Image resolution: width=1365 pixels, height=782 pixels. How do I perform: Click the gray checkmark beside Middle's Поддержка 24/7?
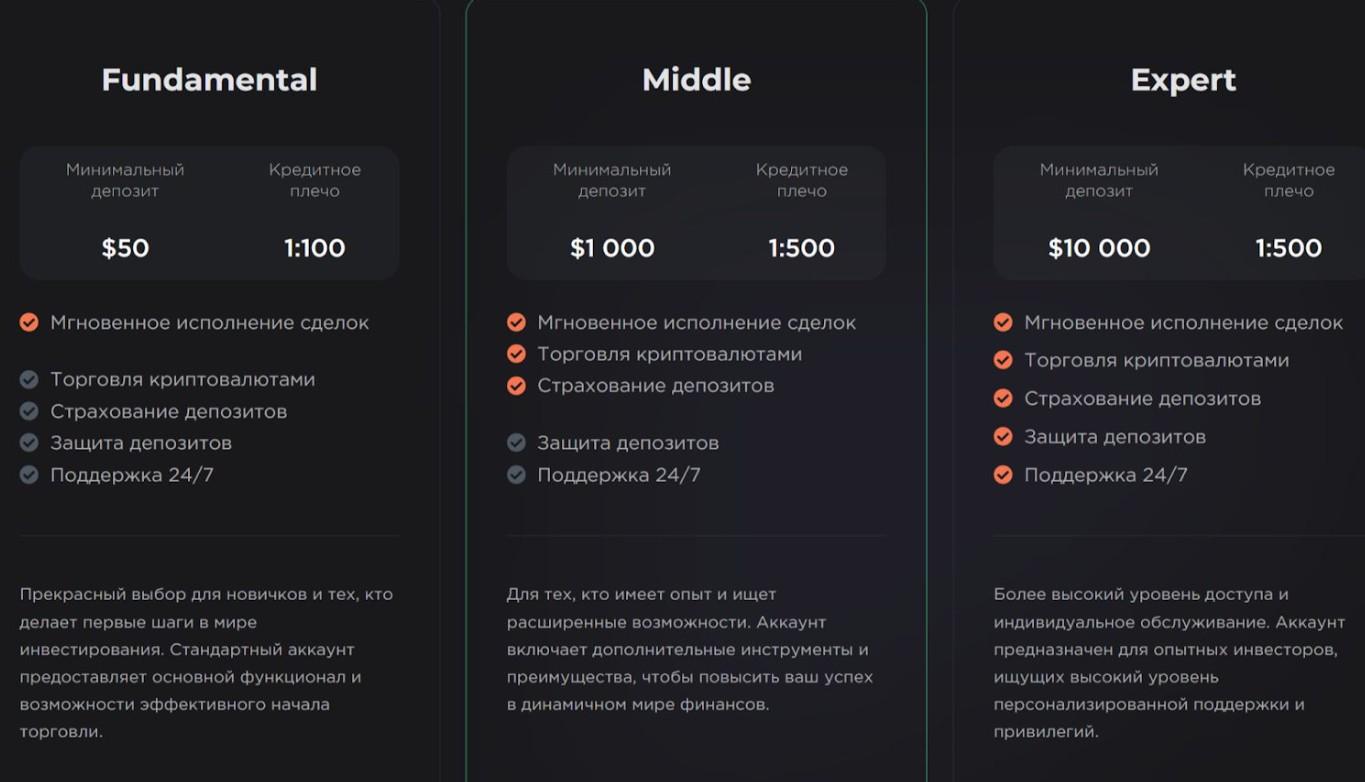tap(516, 474)
